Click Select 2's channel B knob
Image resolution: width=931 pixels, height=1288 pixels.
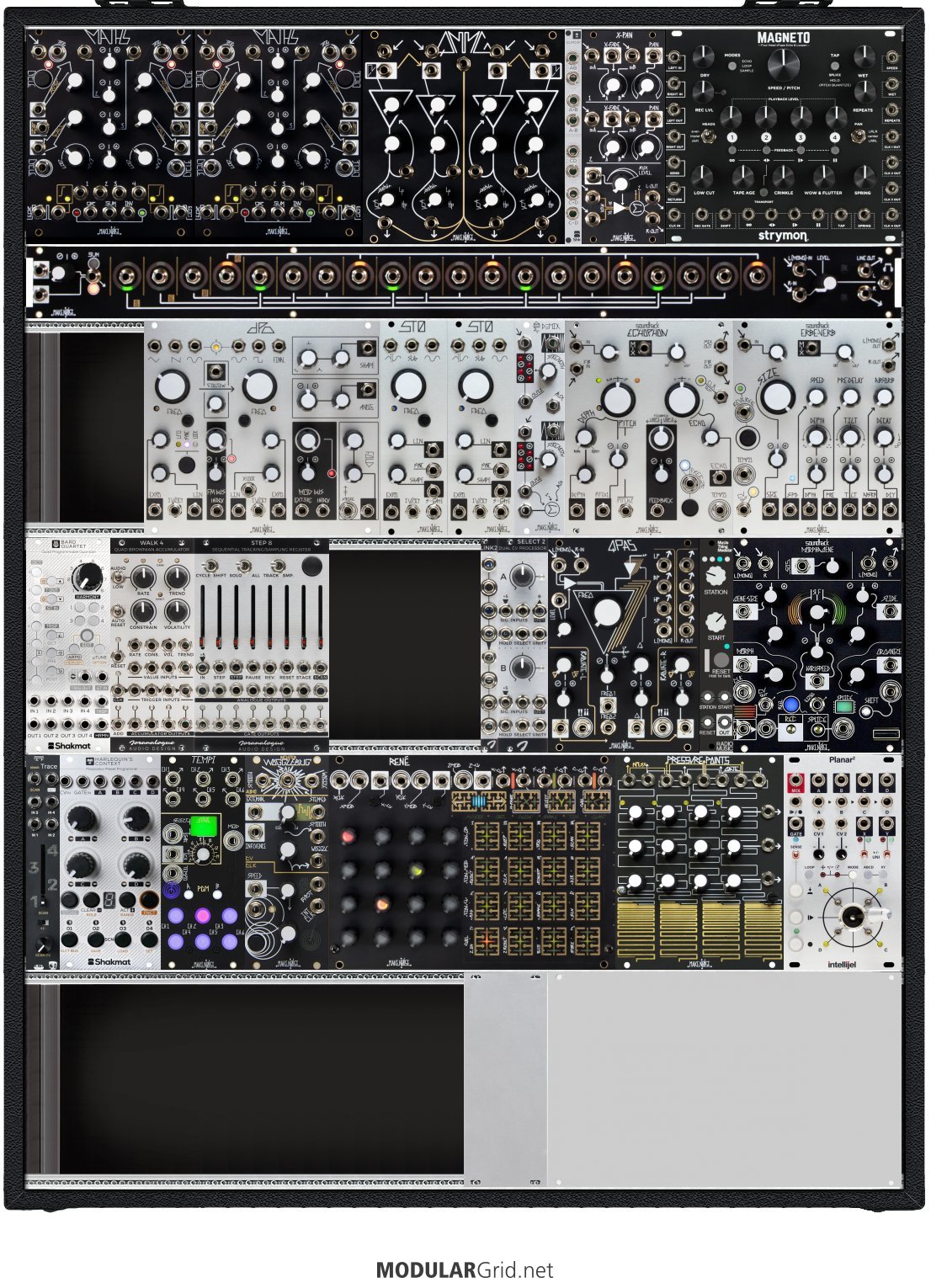[522, 668]
